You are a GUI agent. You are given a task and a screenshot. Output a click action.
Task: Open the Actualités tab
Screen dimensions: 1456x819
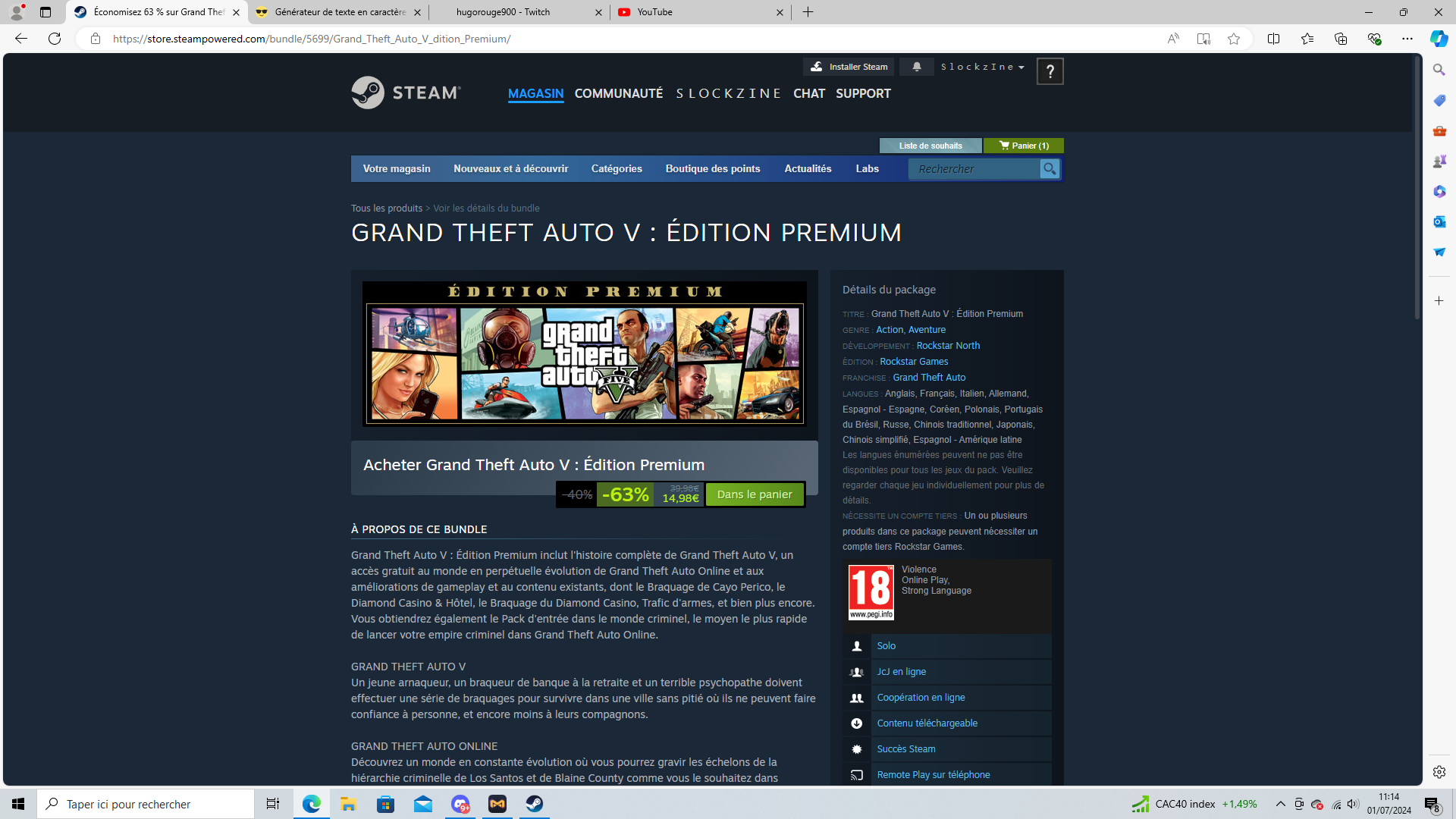pos(808,169)
